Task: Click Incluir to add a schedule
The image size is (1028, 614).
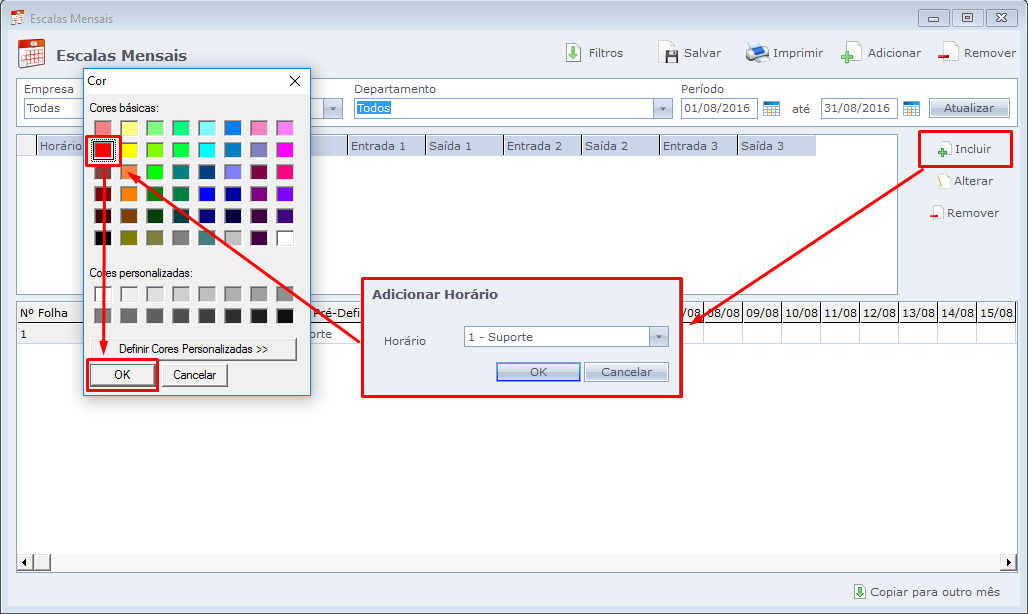Action: pos(965,150)
